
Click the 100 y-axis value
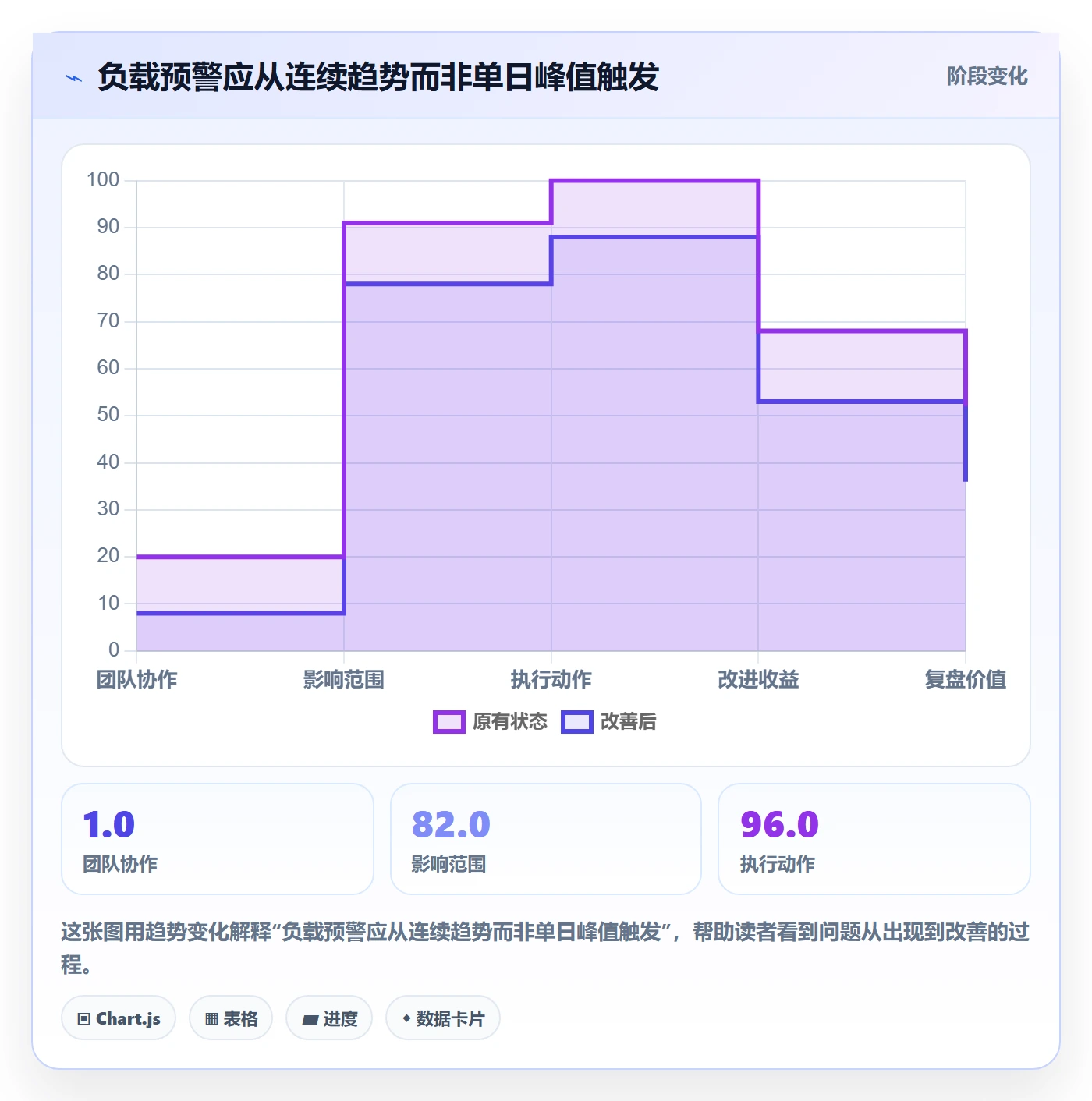pyautogui.click(x=103, y=180)
